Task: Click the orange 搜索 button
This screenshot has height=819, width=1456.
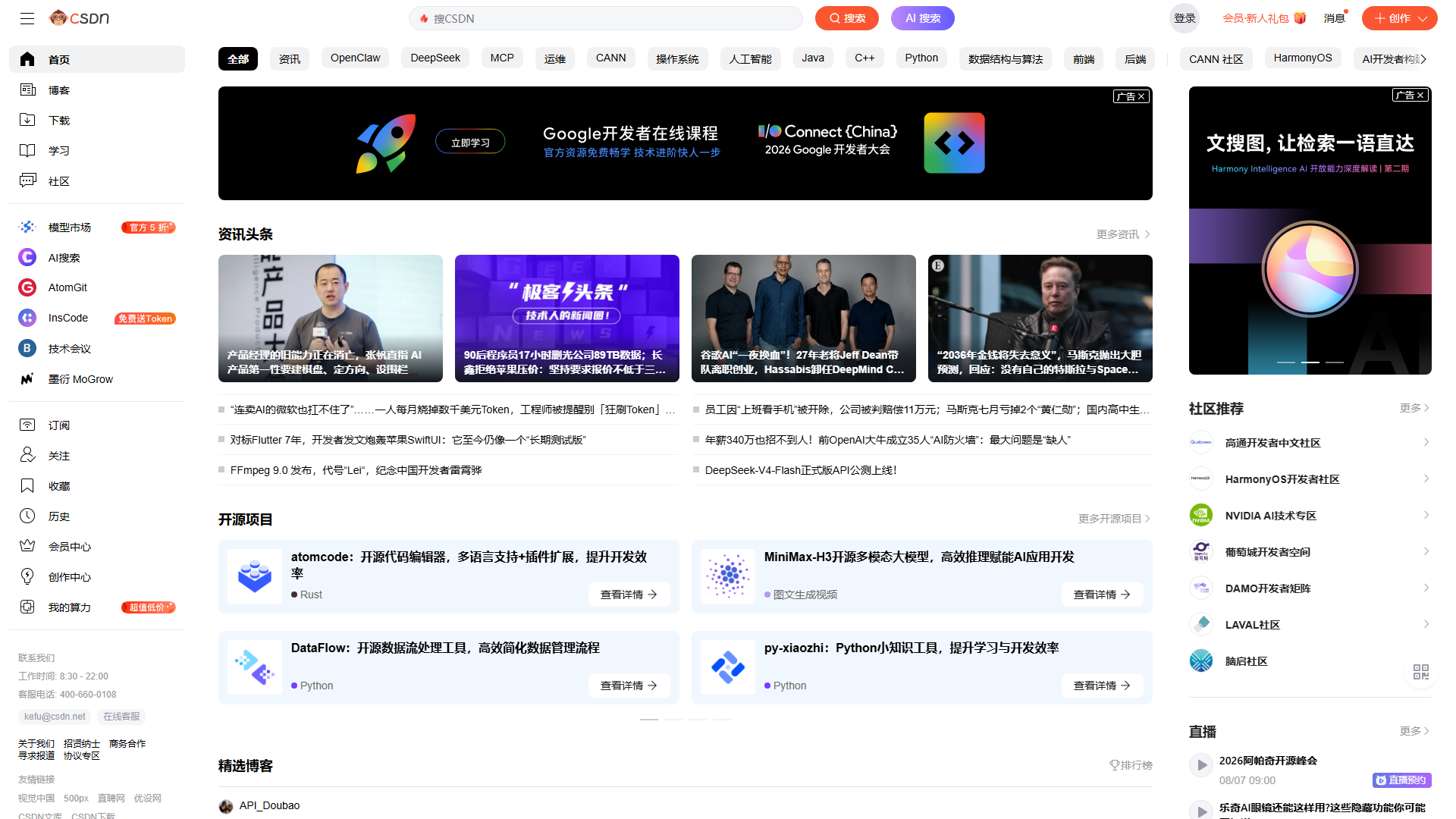Action: click(847, 18)
